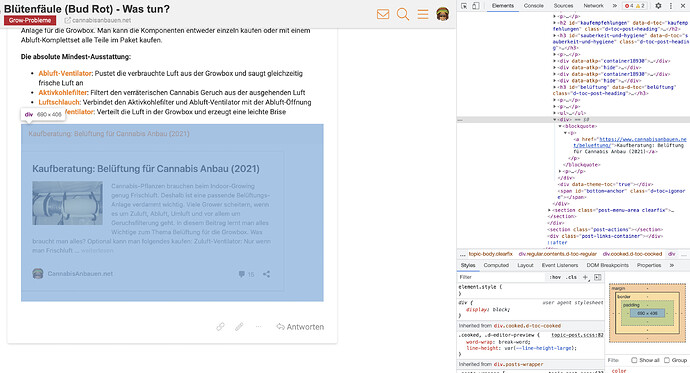Switch to the Elements tab

click(503, 6)
